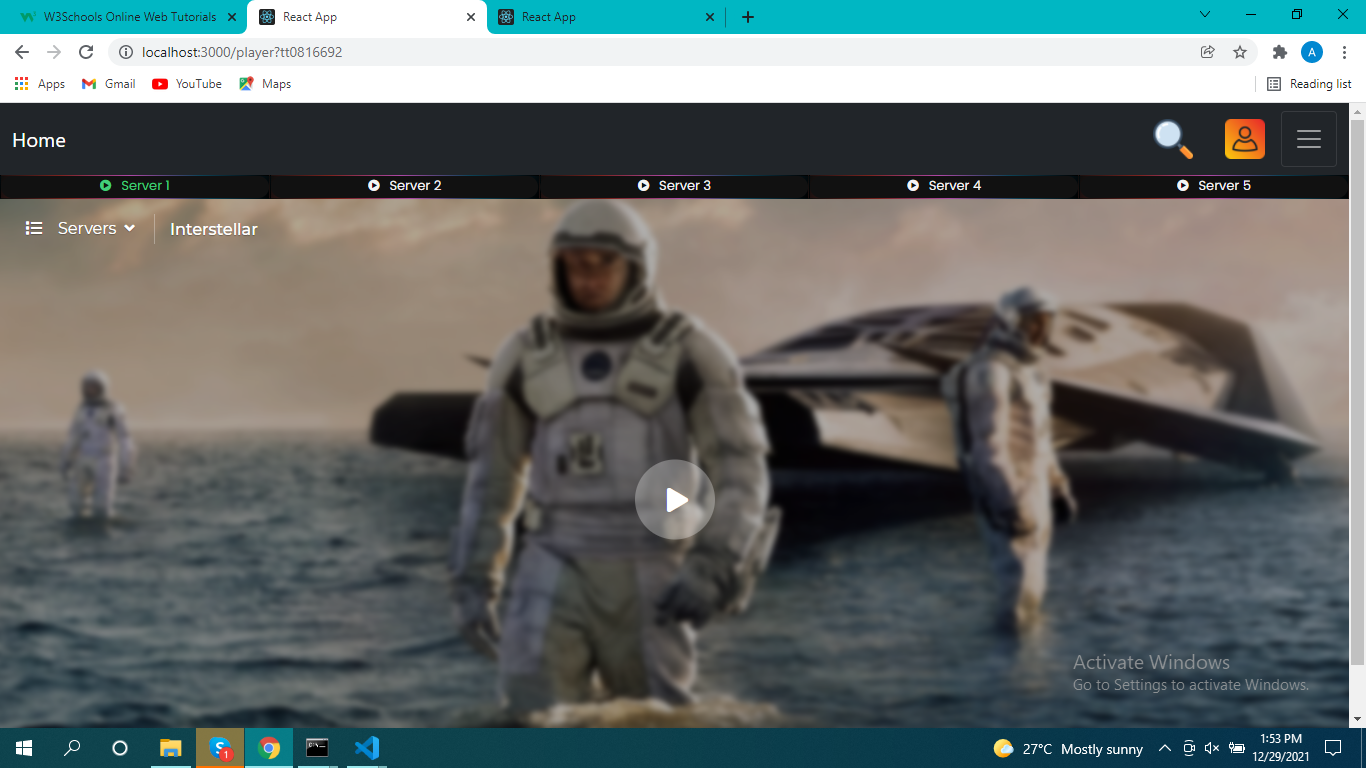Close the active React App tab

click(x=472, y=17)
